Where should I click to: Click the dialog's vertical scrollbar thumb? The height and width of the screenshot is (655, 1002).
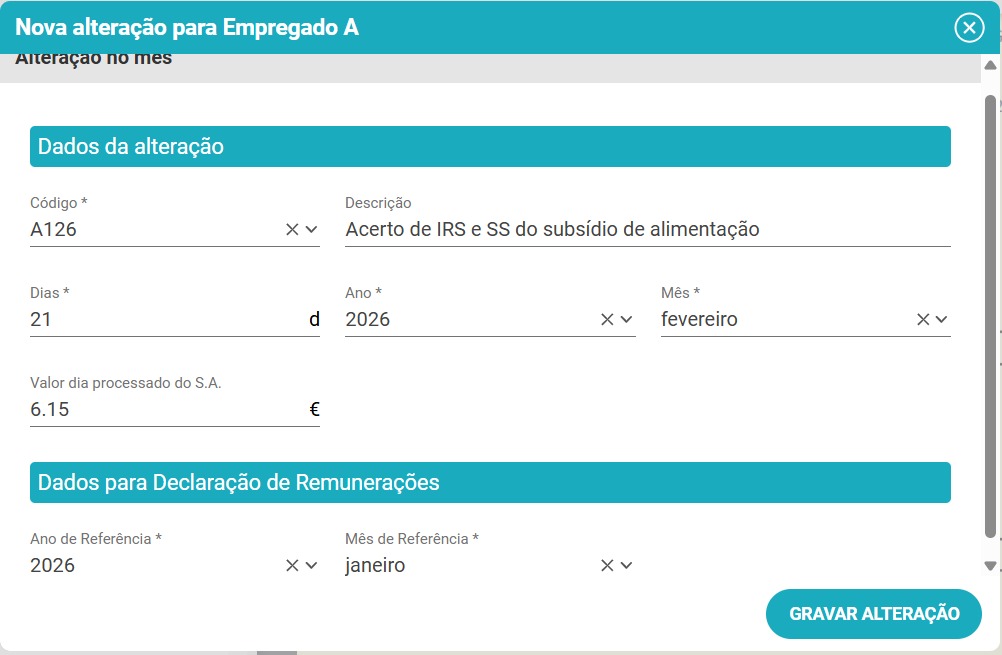pos(990,315)
